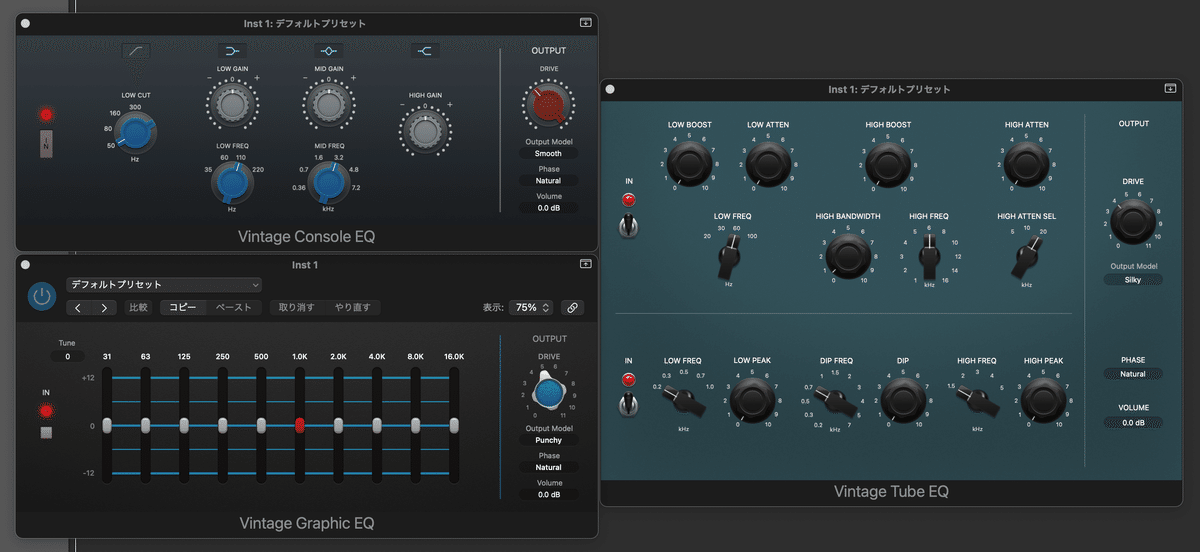
Task: Open Output Model Punchy menu in Graphic EQ
Action: click(x=548, y=440)
